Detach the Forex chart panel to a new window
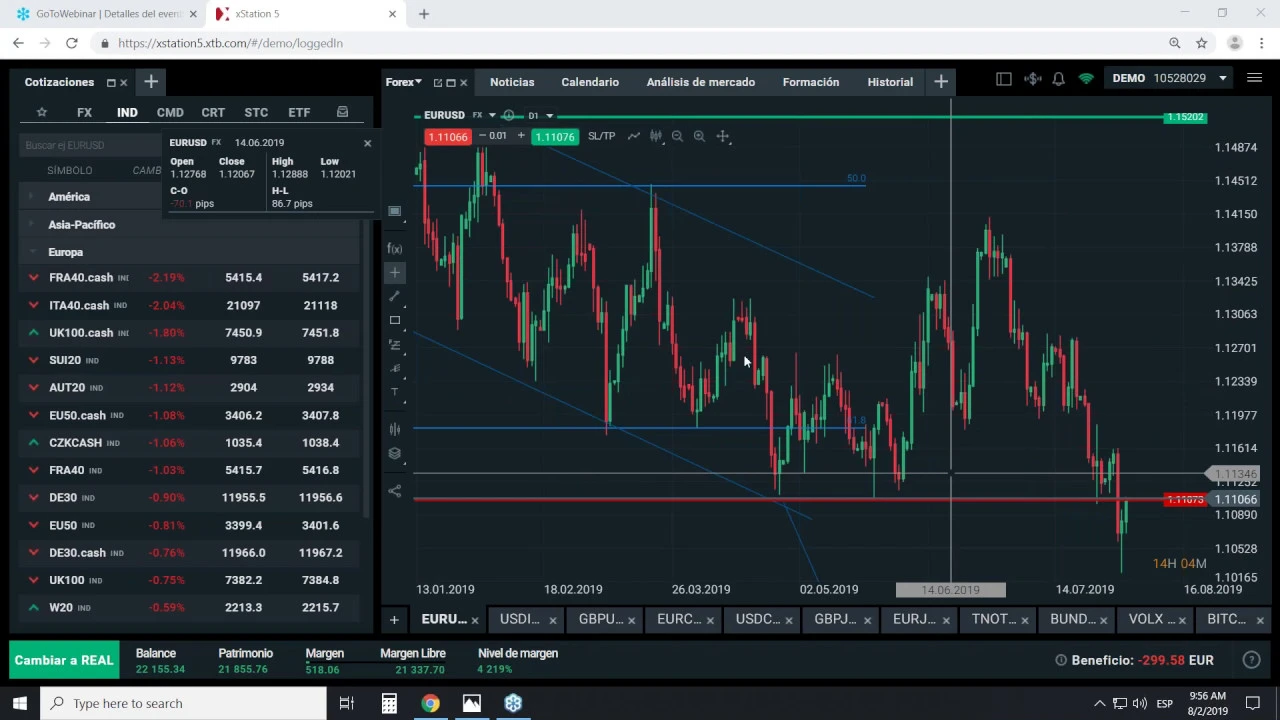 click(x=438, y=82)
